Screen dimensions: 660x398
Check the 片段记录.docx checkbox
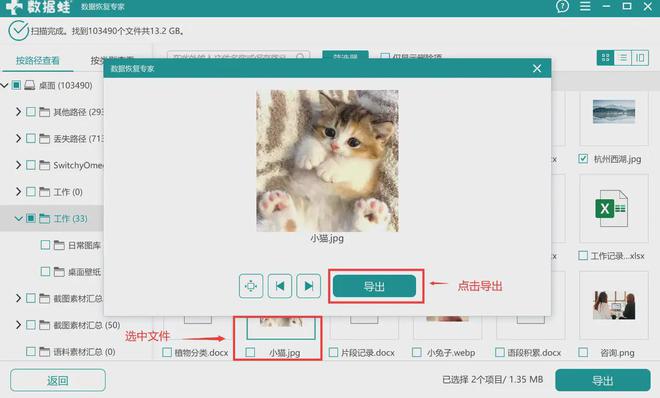[x=333, y=352]
